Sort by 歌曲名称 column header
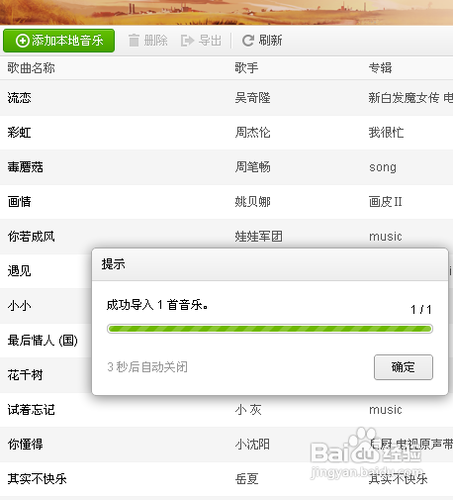This screenshot has width=453, height=500. [x=31, y=68]
